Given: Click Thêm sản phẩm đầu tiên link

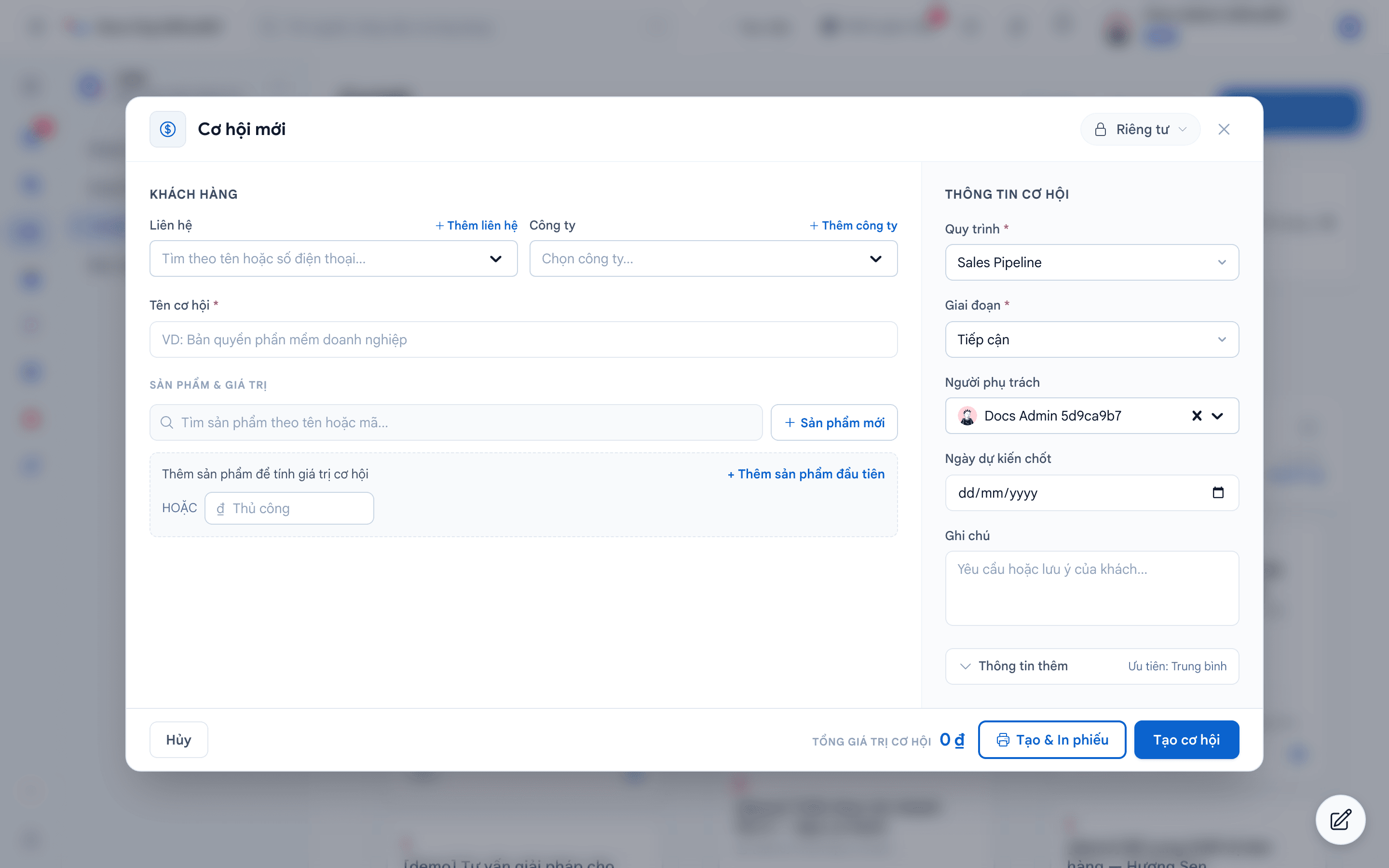Looking at the screenshot, I should pyautogui.click(x=806, y=474).
